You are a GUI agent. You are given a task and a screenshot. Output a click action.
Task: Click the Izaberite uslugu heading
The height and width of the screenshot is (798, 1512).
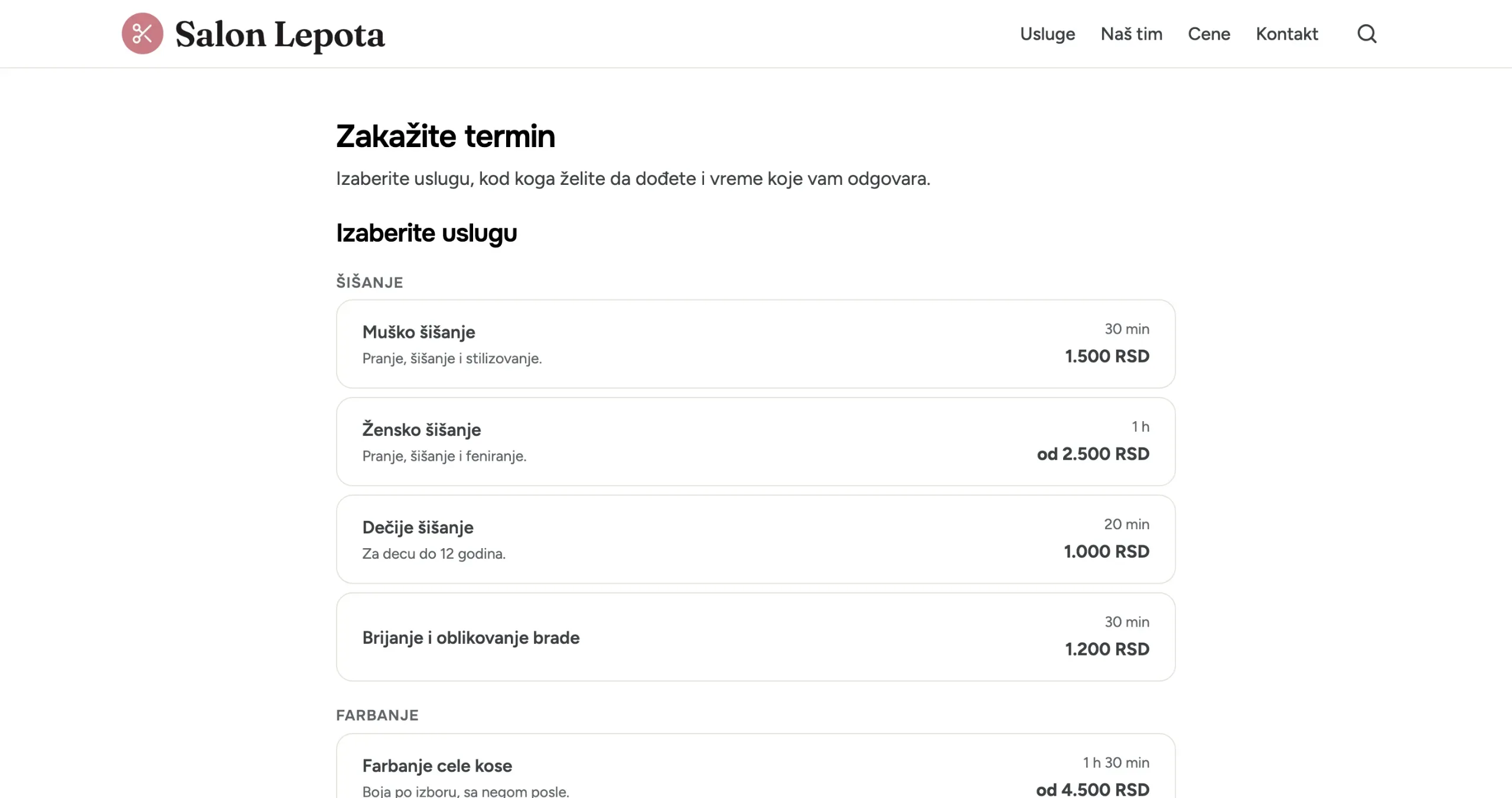click(x=426, y=233)
